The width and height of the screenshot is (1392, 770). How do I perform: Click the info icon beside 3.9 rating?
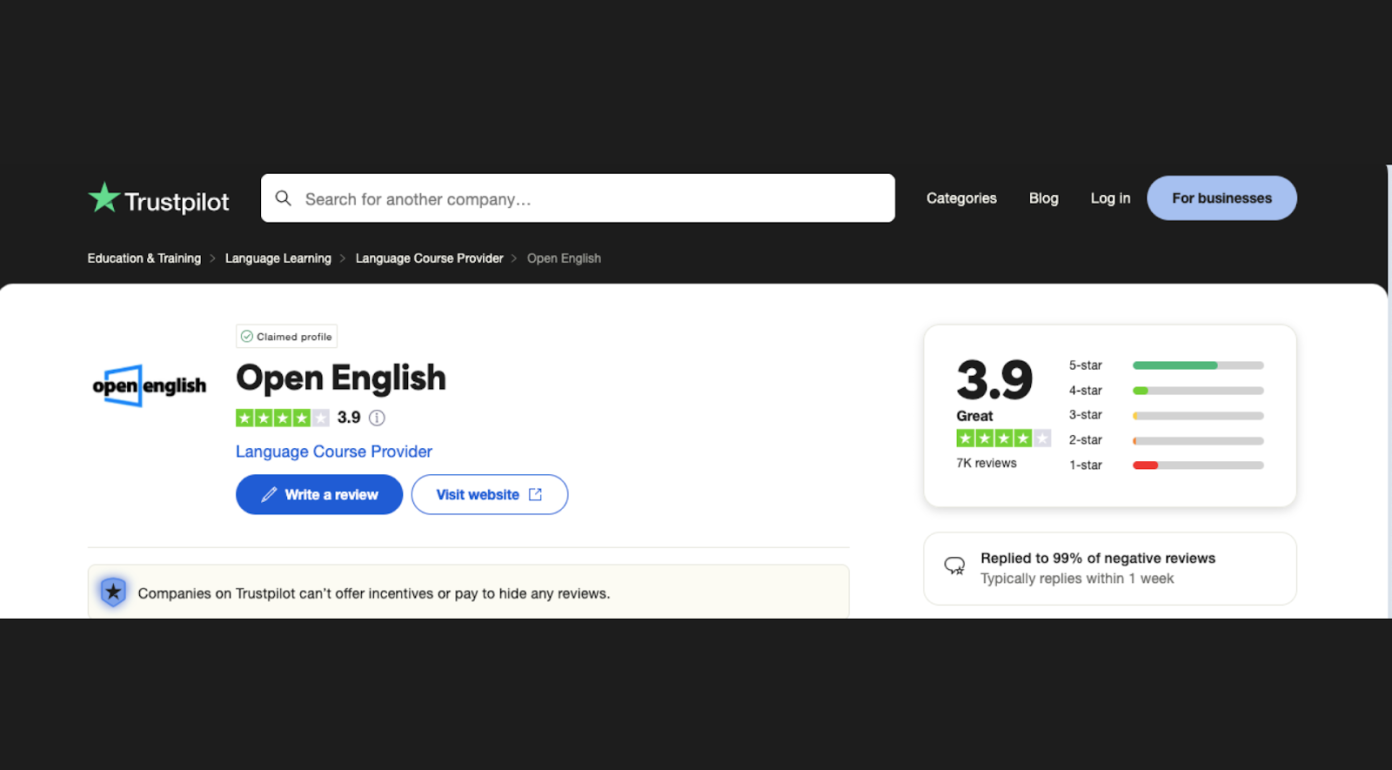pos(377,418)
